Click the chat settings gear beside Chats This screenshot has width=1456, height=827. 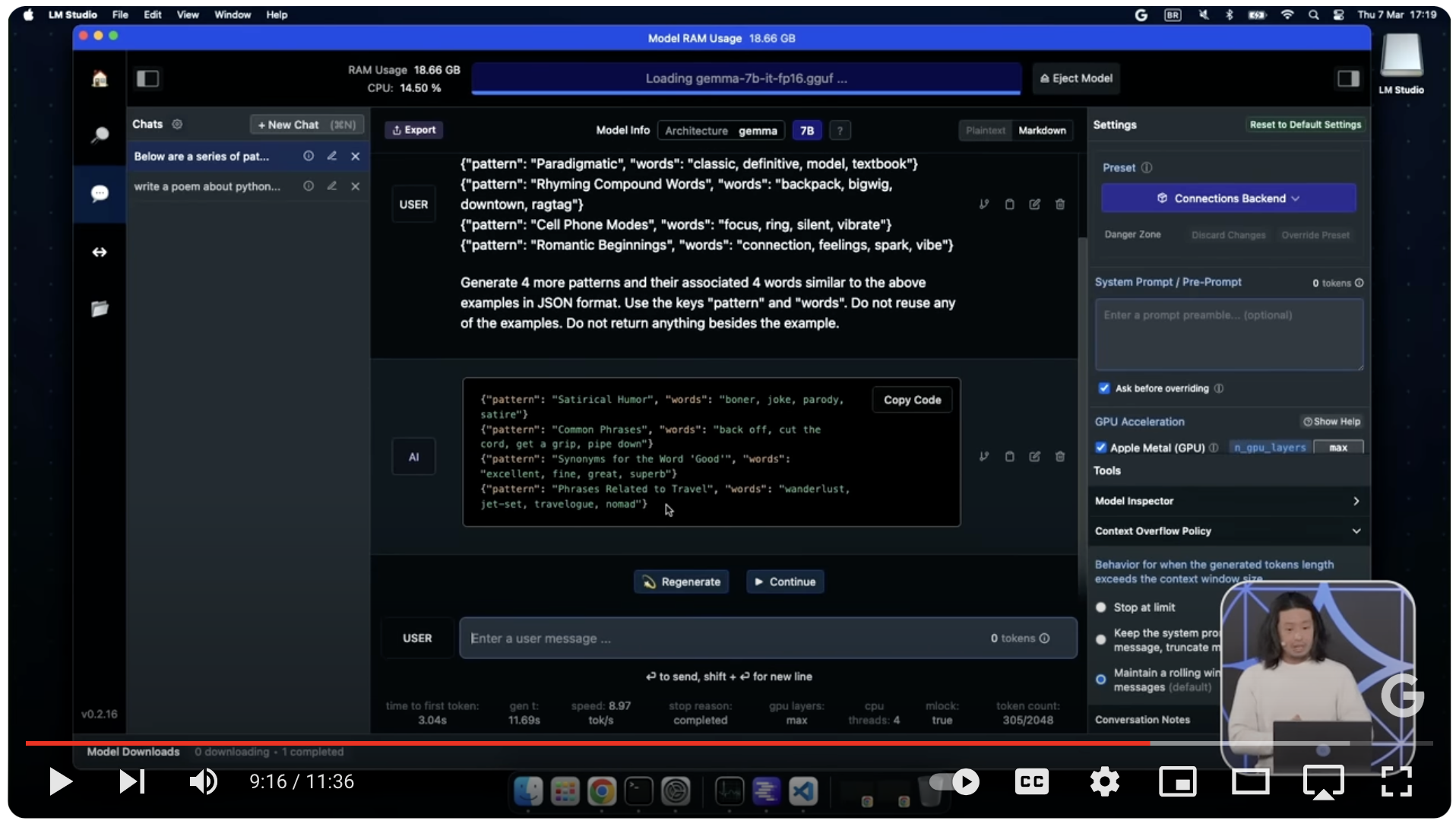(x=177, y=125)
